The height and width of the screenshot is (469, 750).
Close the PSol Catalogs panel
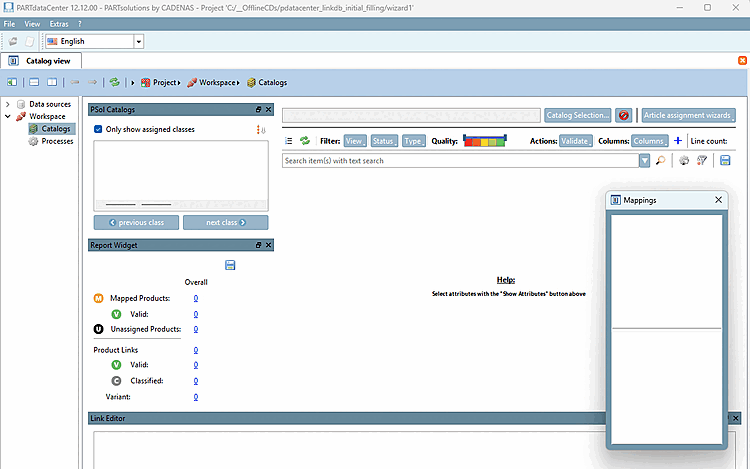click(268, 109)
